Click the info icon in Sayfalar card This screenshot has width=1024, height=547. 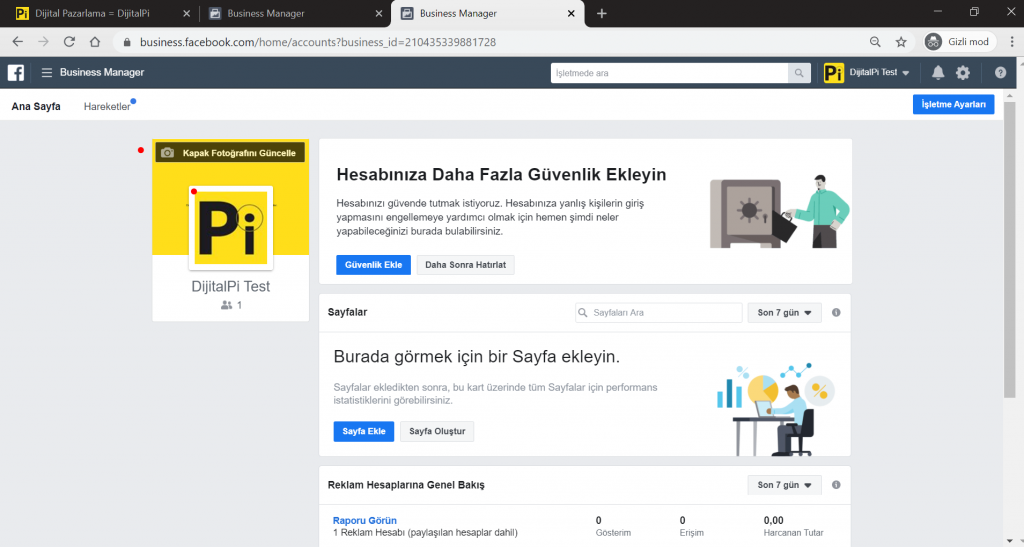(836, 313)
